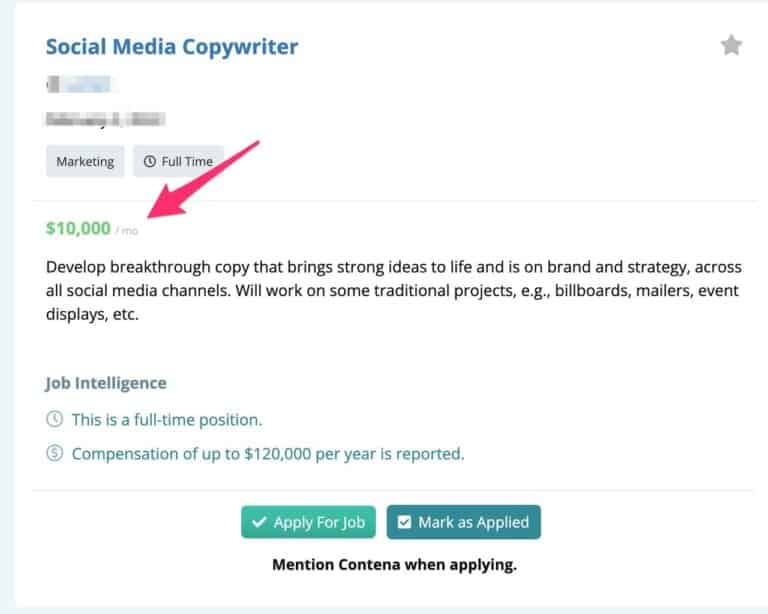The height and width of the screenshot is (614, 768).
Task: Click the clock icon in Full Time tag
Action: coord(150,161)
